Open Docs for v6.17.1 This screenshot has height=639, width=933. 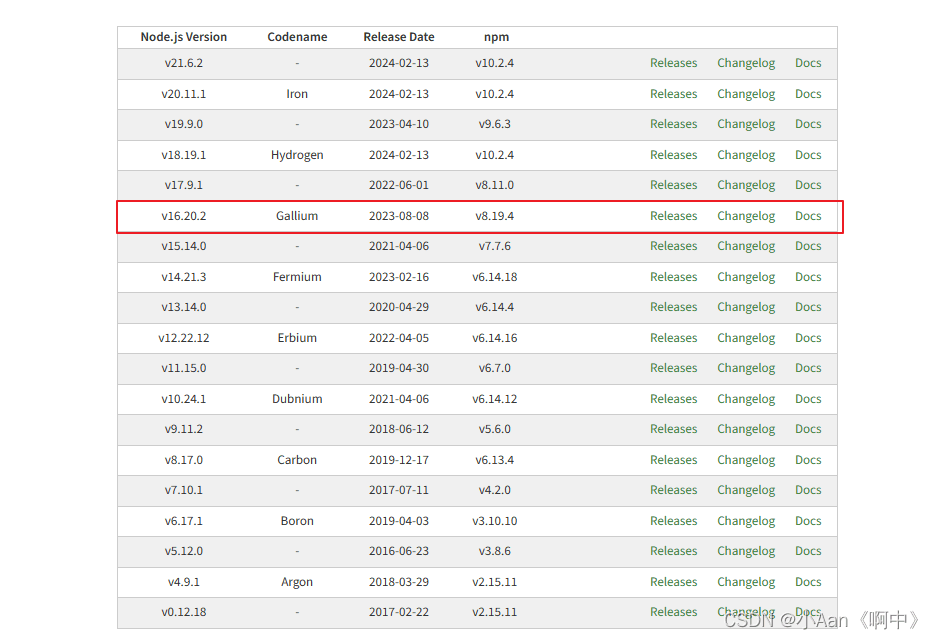click(807, 521)
